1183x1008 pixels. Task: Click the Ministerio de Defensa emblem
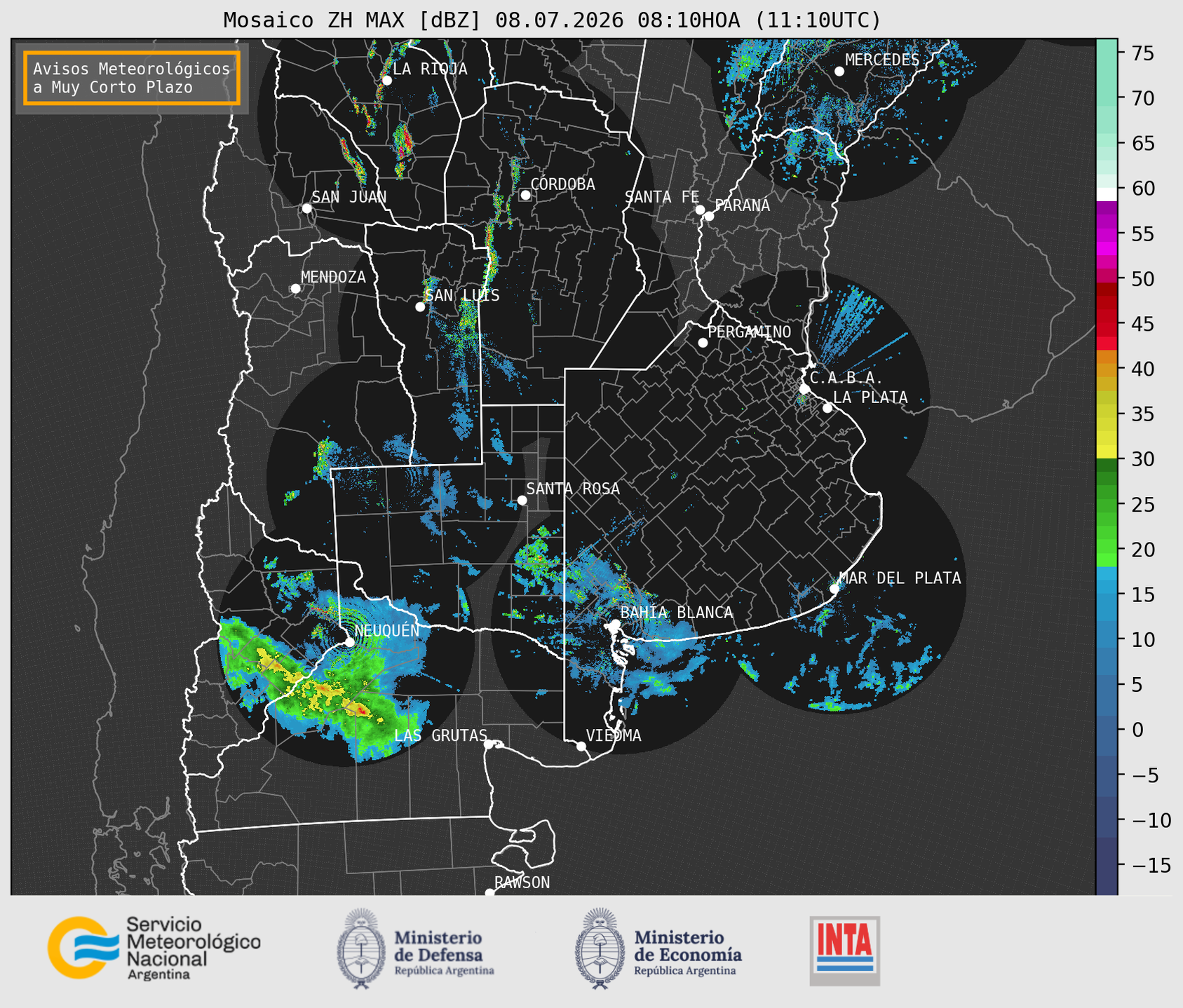click(360, 948)
